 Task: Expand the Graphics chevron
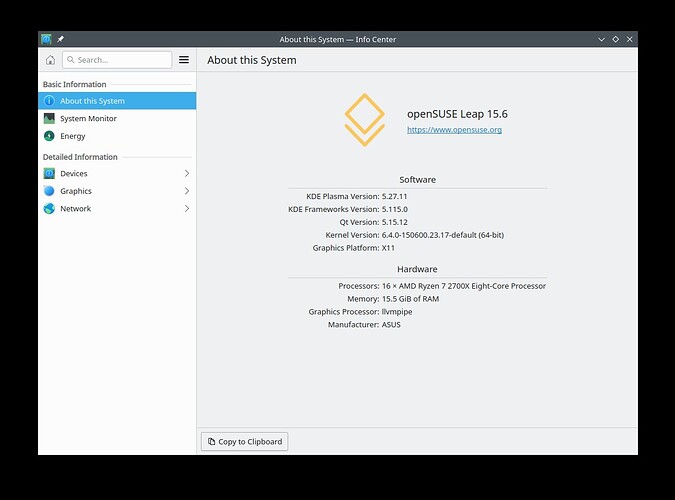(x=187, y=191)
